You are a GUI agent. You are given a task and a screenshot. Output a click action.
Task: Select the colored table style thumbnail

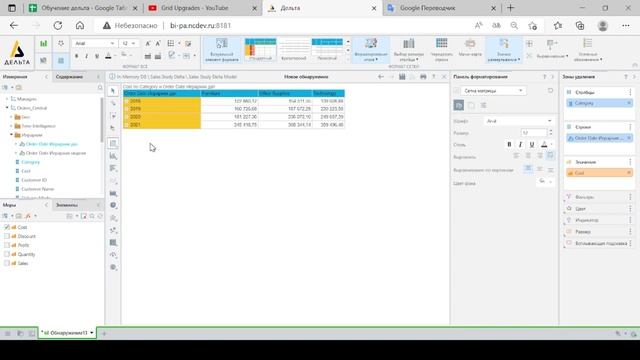(x=260, y=50)
